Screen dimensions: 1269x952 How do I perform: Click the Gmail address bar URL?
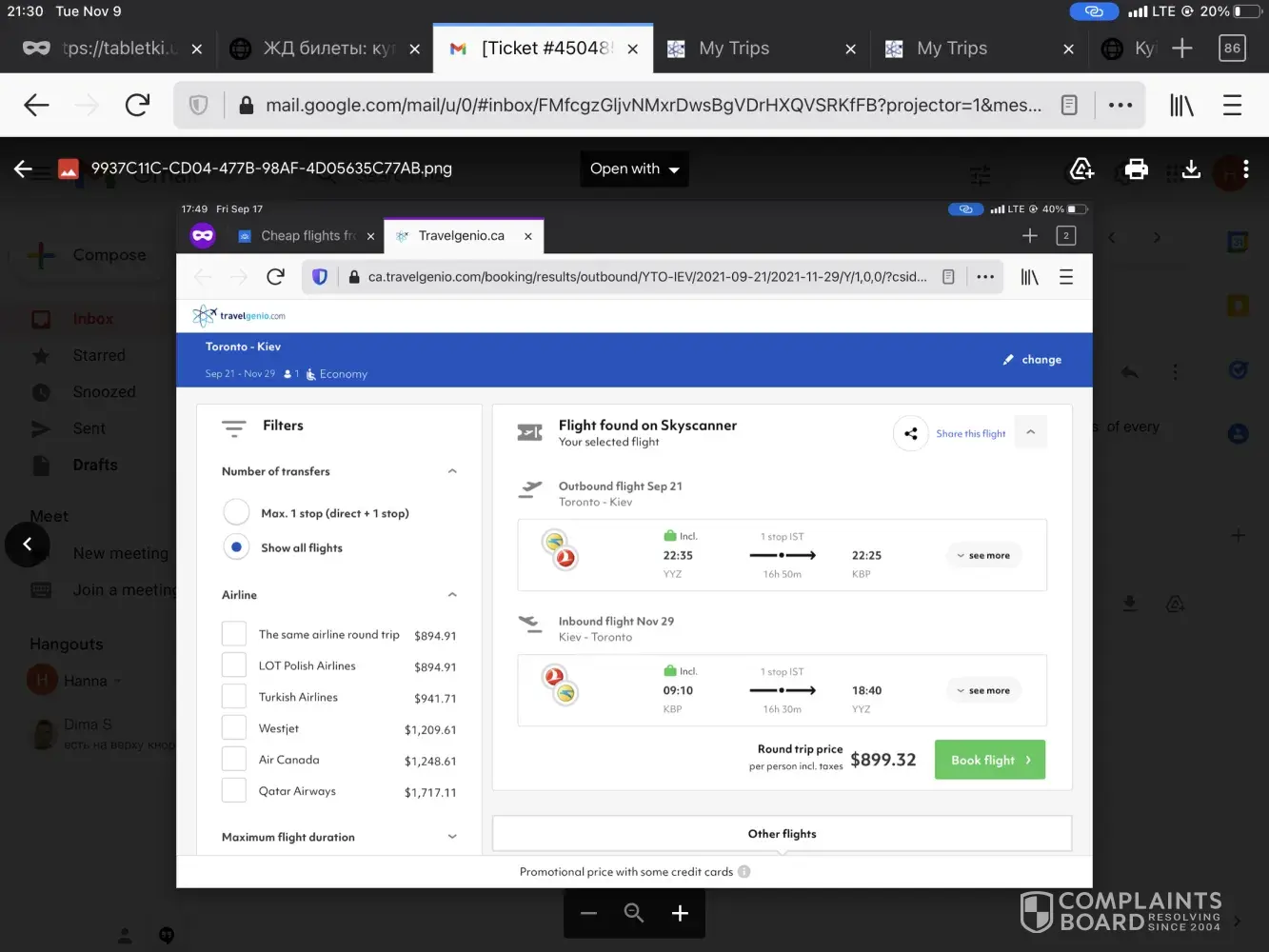[652, 105]
